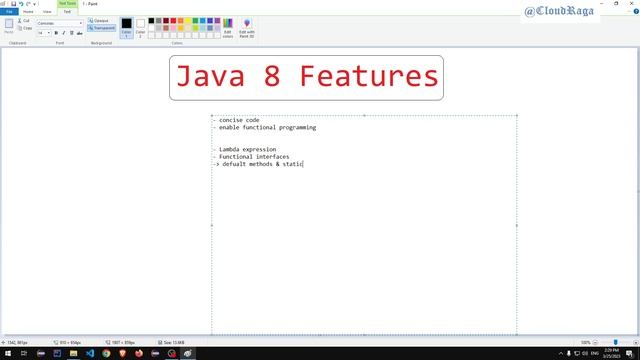Click the Paint Help icon
Viewport: 640px width, 360px height.
click(x=636, y=11)
